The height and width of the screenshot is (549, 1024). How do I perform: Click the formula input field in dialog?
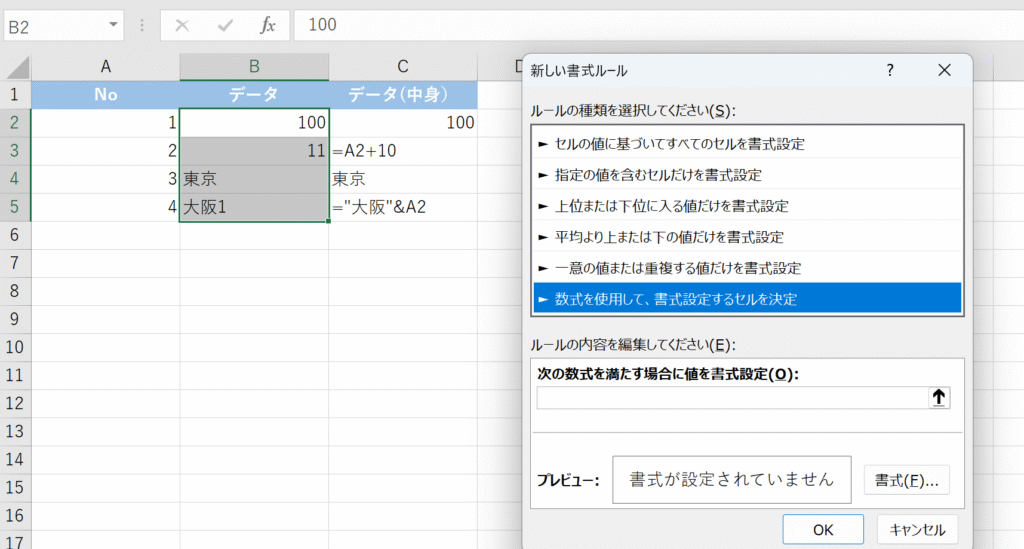[x=731, y=398]
